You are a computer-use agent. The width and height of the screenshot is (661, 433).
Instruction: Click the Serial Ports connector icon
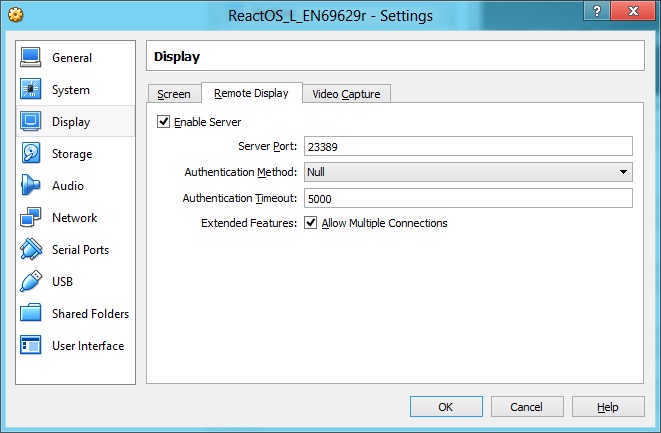(x=30, y=249)
